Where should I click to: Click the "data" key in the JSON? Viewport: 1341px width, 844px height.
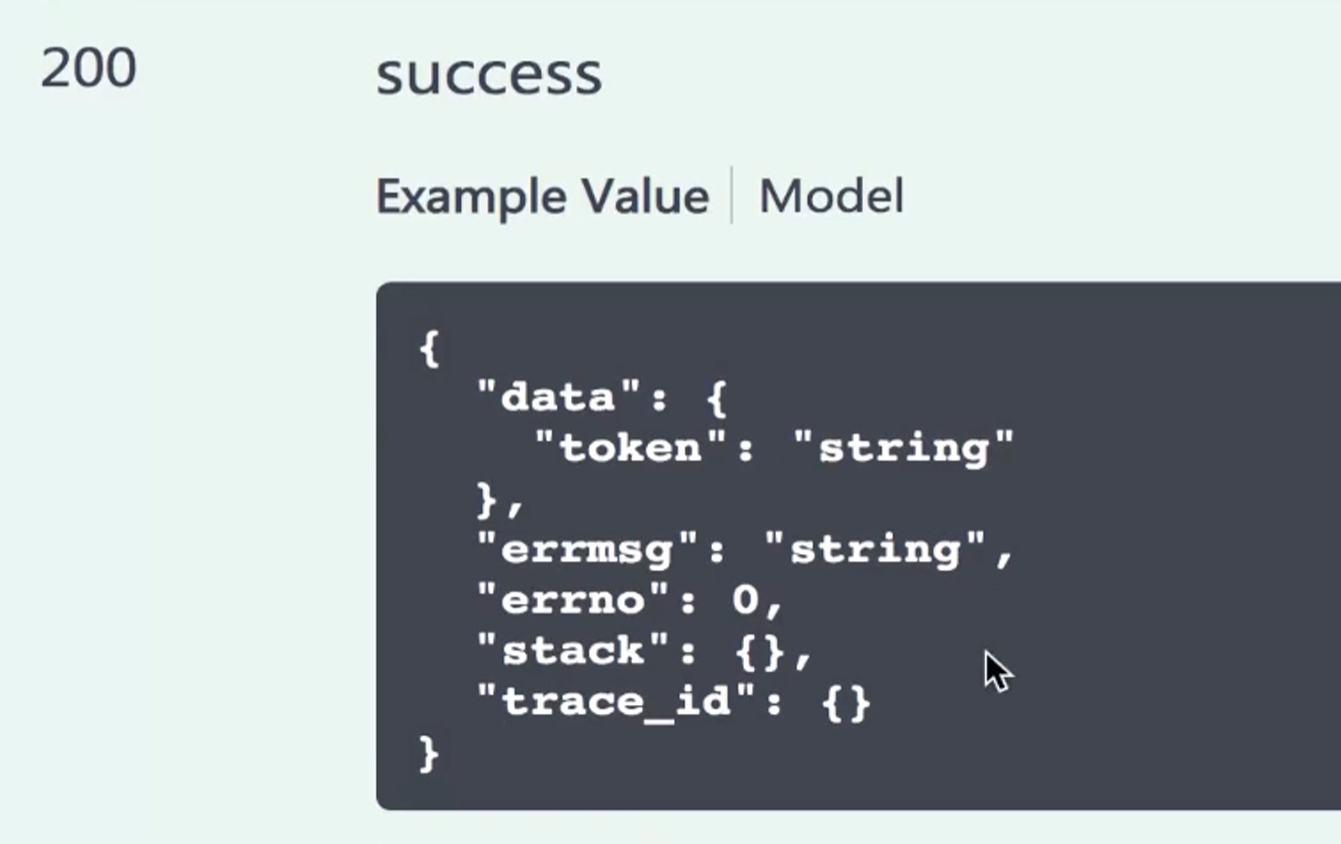(x=559, y=398)
